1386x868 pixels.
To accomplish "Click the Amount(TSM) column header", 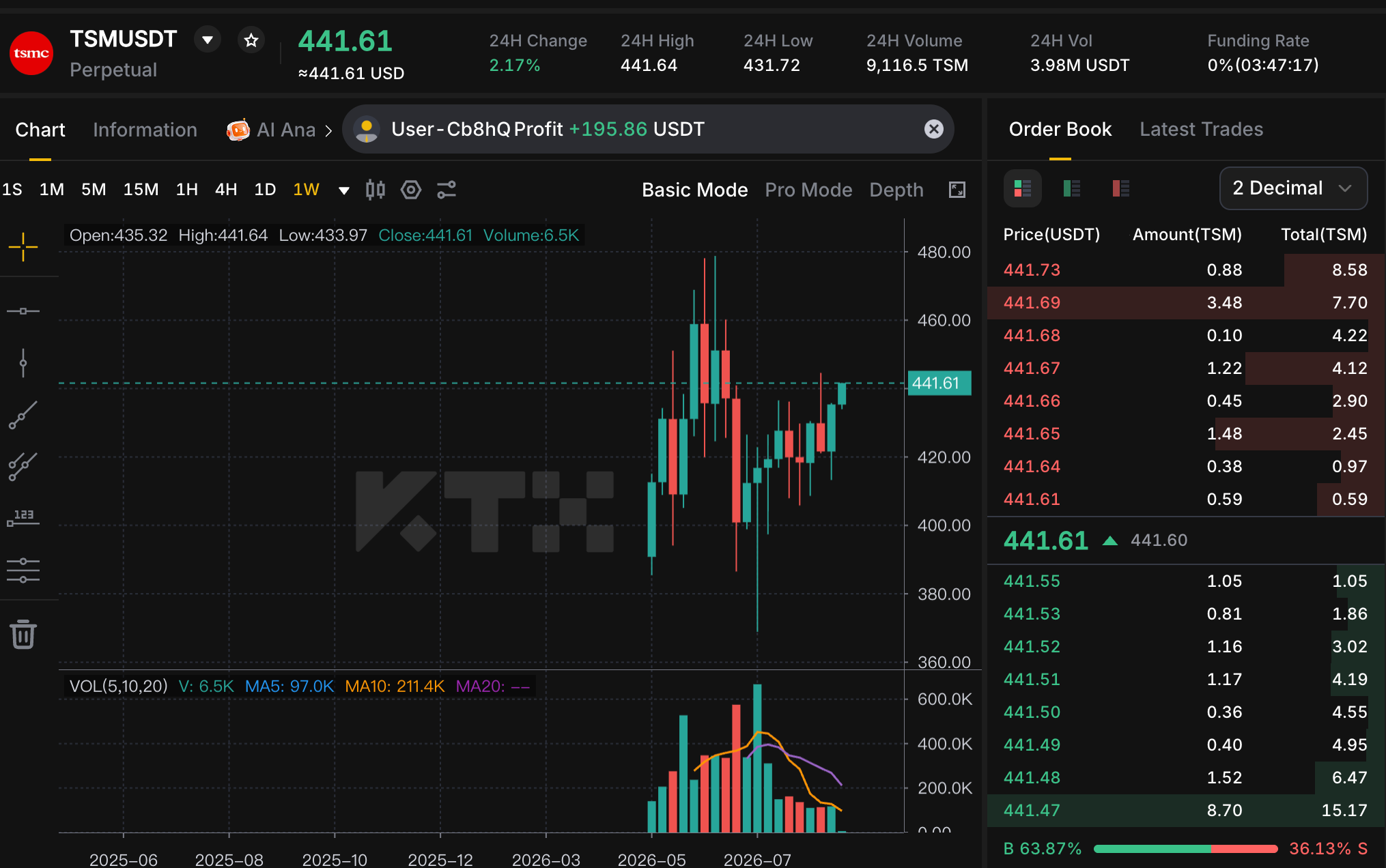I will pos(1187,235).
